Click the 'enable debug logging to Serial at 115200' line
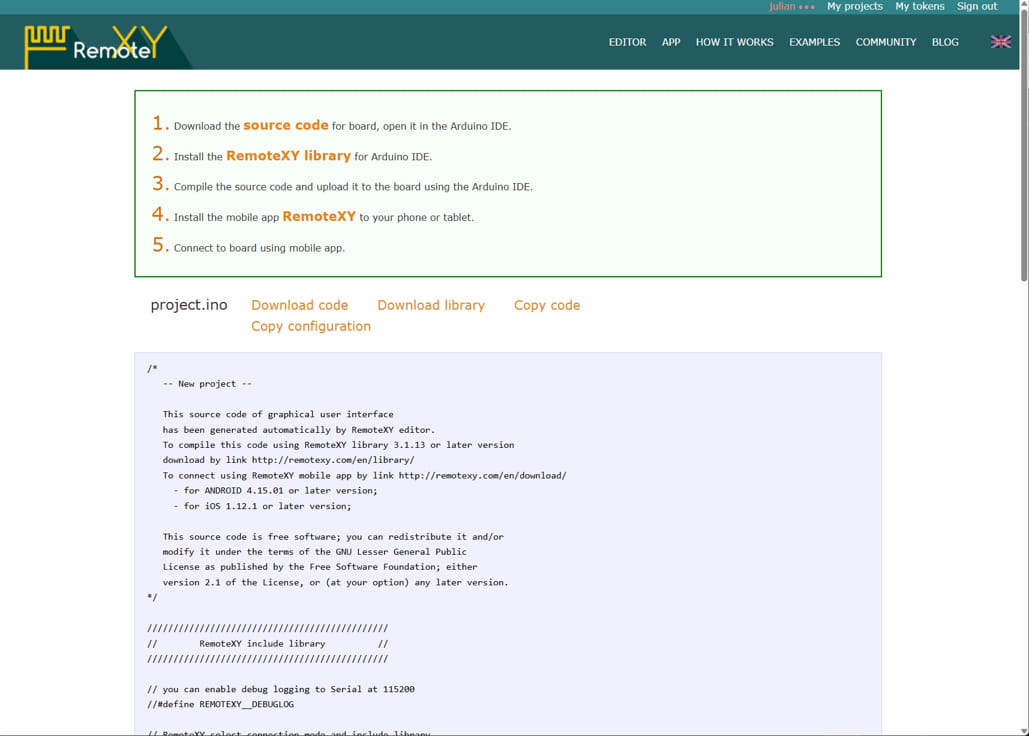The height and width of the screenshot is (736, 1029). coord(281,689)
